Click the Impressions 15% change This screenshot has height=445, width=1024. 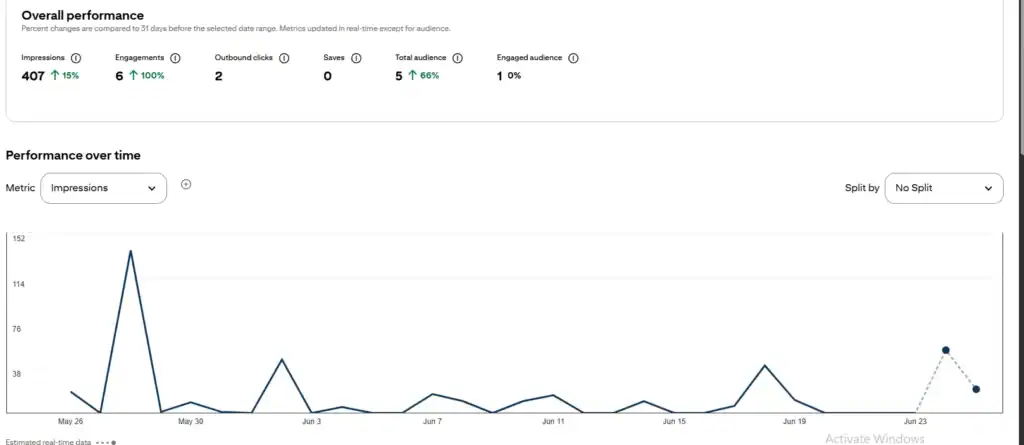click(65, 76)
